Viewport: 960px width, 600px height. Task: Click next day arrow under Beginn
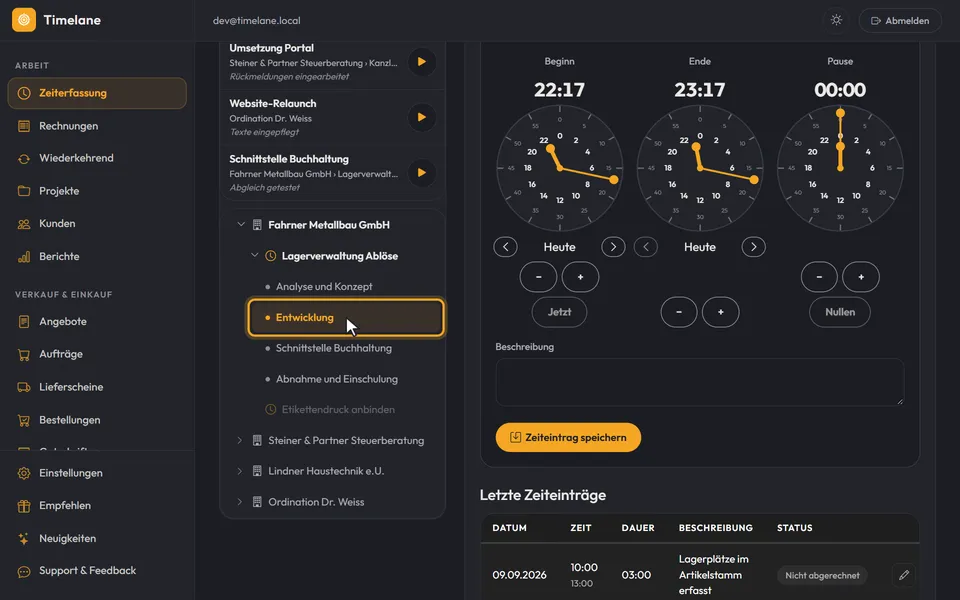pyautogui.click(x=613, y=247)
